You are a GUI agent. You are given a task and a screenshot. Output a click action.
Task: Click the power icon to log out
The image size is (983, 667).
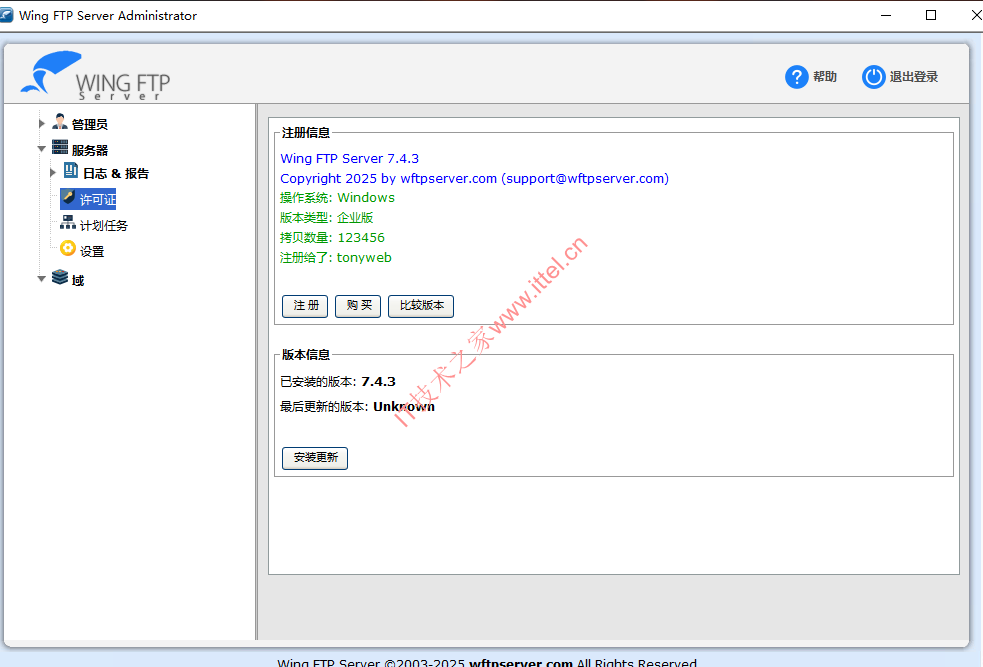(873, 77)
